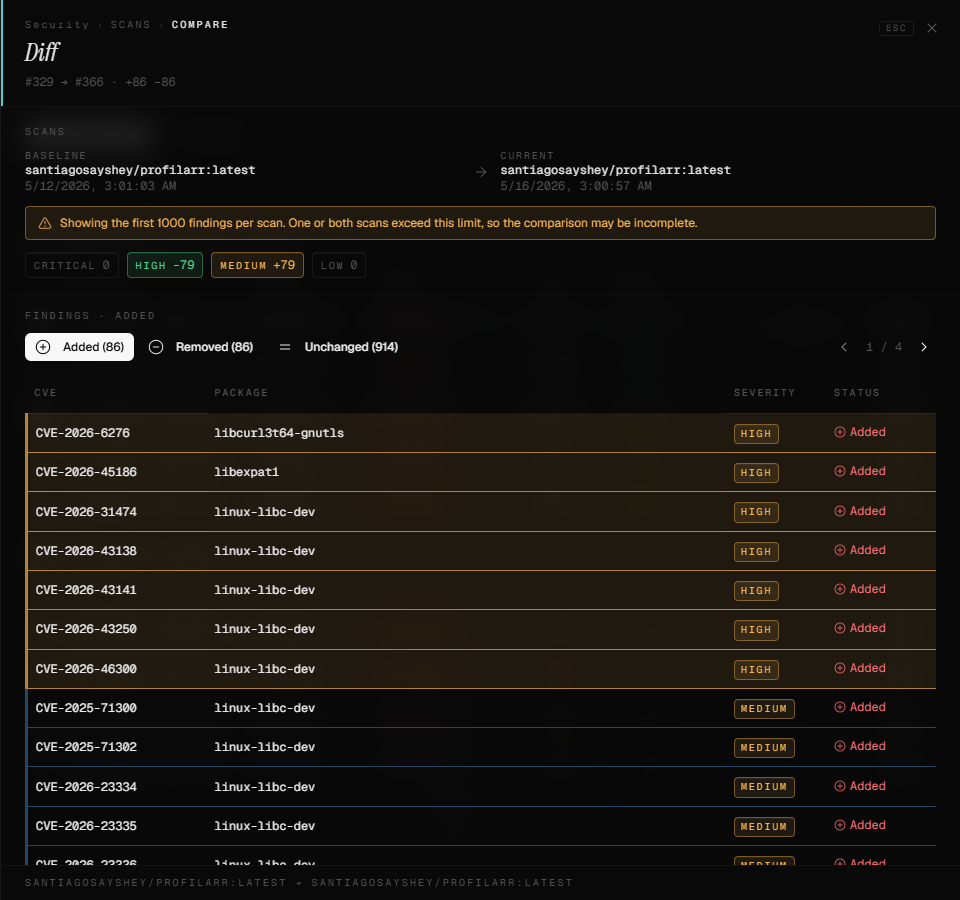Open CVE-2026-45186 finding
This screenshot has width=960, height=900.
click(x=481, y=472)
